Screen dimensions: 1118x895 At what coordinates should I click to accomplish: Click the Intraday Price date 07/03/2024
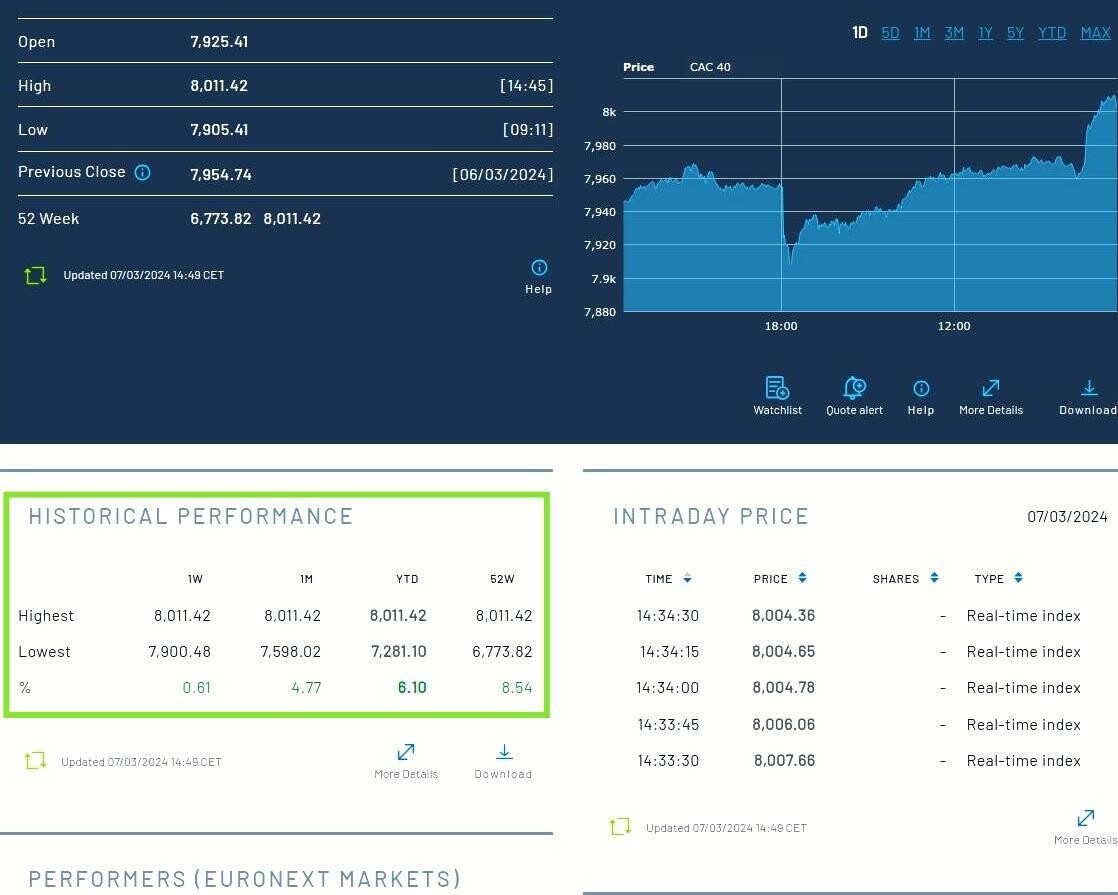(1067, 516)
